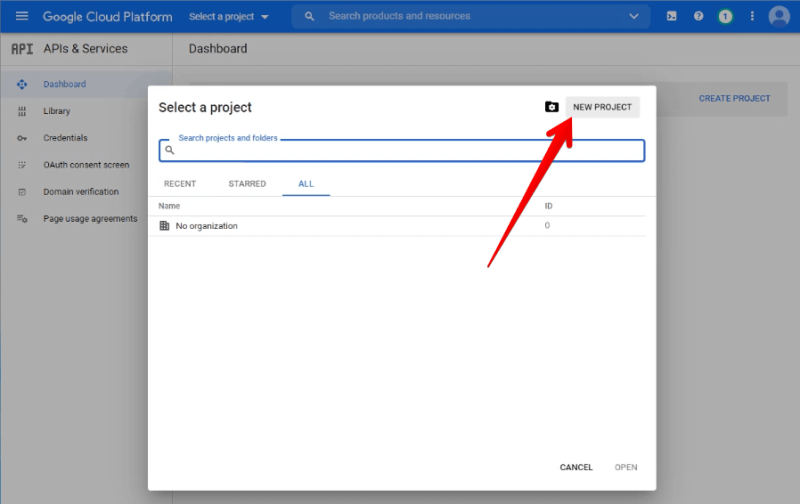Open the three-dot settings menu in header
The image size is (800, 504).
(752, 16)
